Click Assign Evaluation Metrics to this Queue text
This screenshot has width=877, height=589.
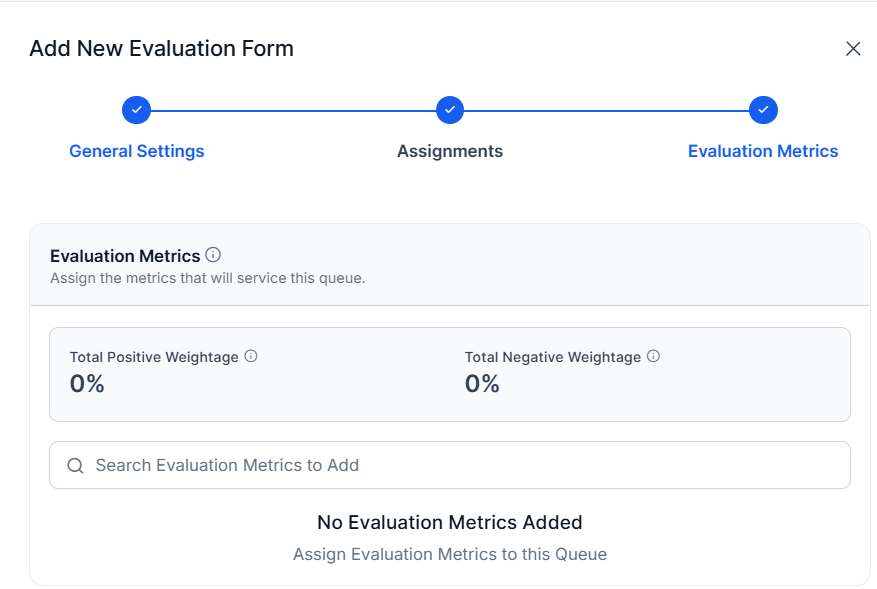pos(450,554)
